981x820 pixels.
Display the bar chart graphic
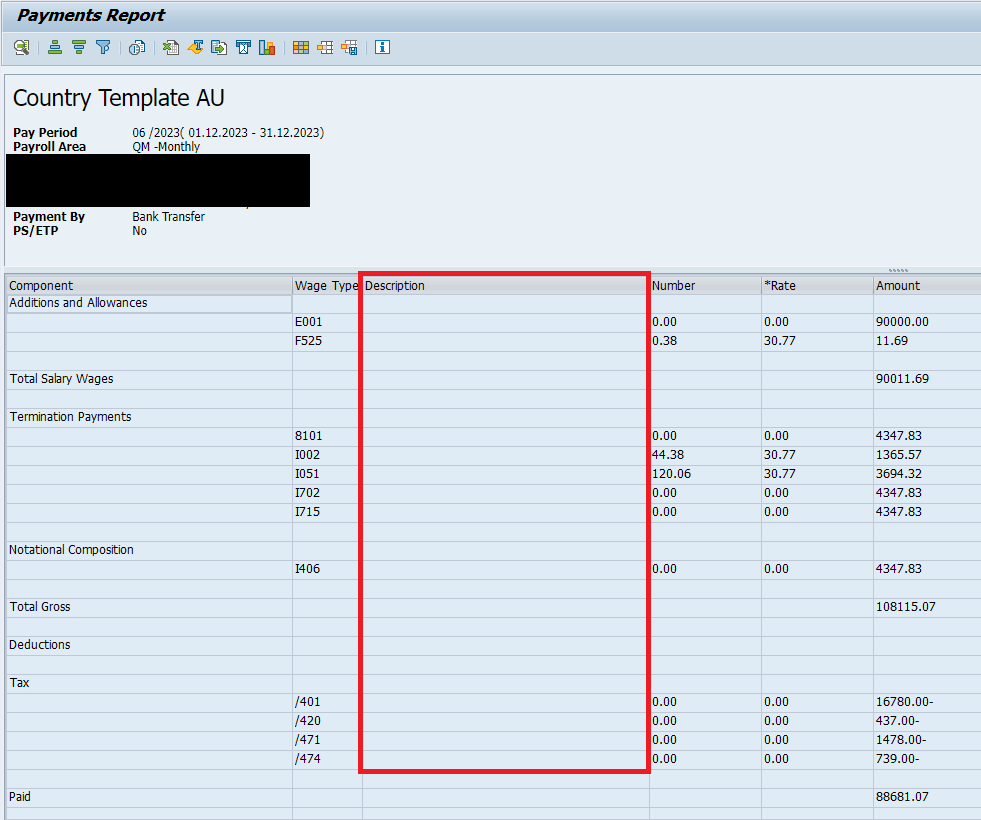tap(267, 48)
